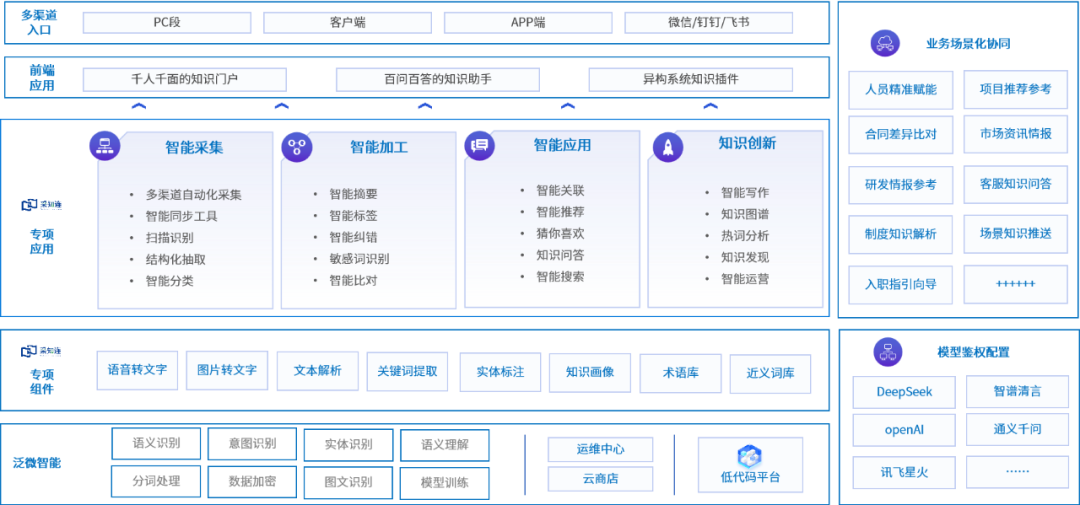The width and height of the screenshot is (1080, 505).
Task: Click the 知识画像 component
Action: click(x=590, y=372)
